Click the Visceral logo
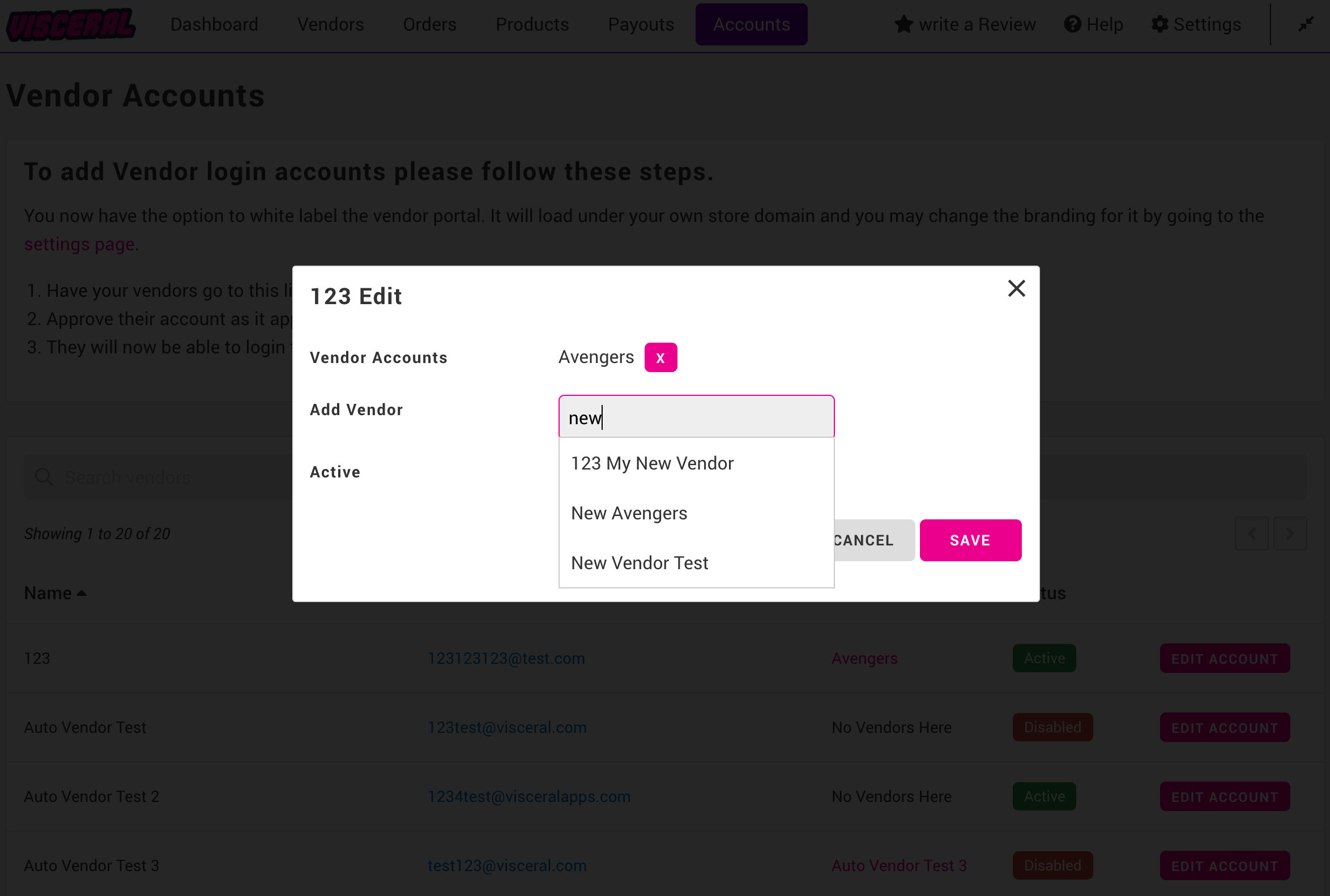 coord(71,24)
